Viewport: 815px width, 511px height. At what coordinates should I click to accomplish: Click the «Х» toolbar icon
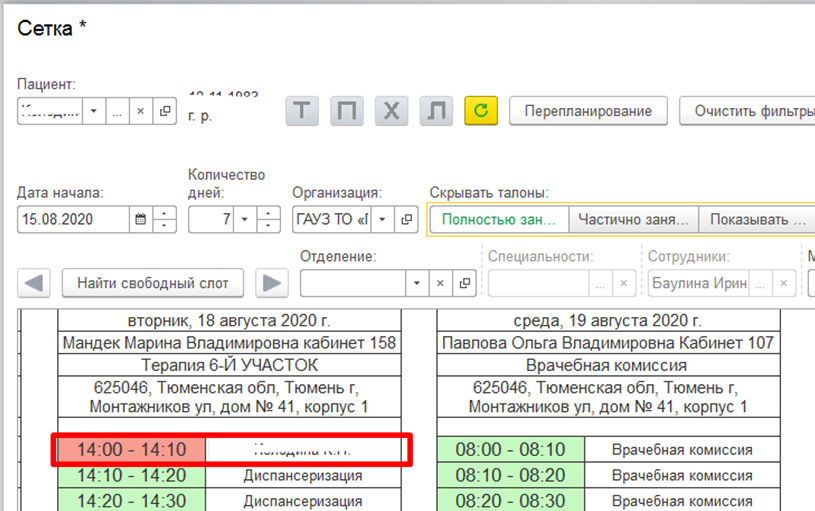[391, 111]
